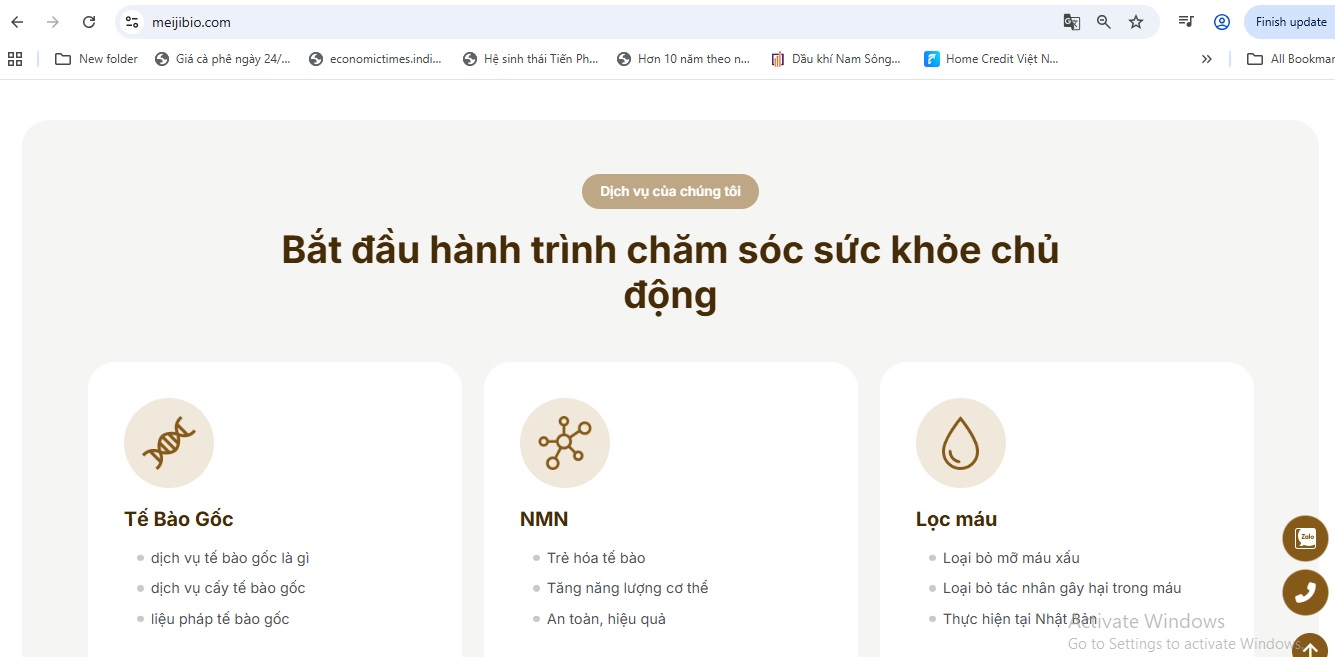The image size is (1335, 657).
Task: Open the All Bookmarks folder
Action: click(x=1290, y=58)
